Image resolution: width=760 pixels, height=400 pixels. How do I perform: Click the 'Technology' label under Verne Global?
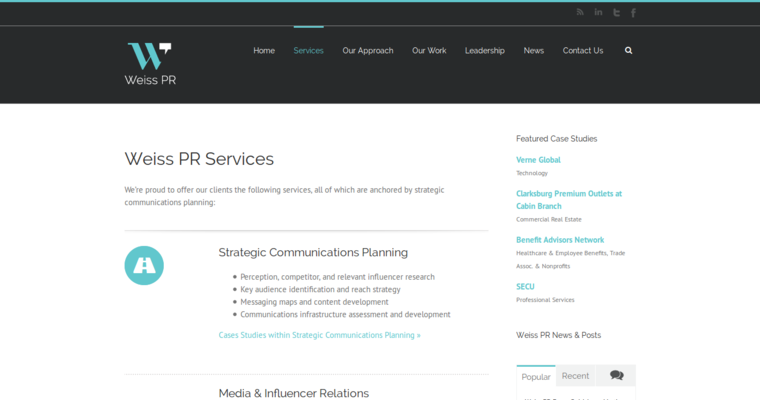click(x=532, y=173)
